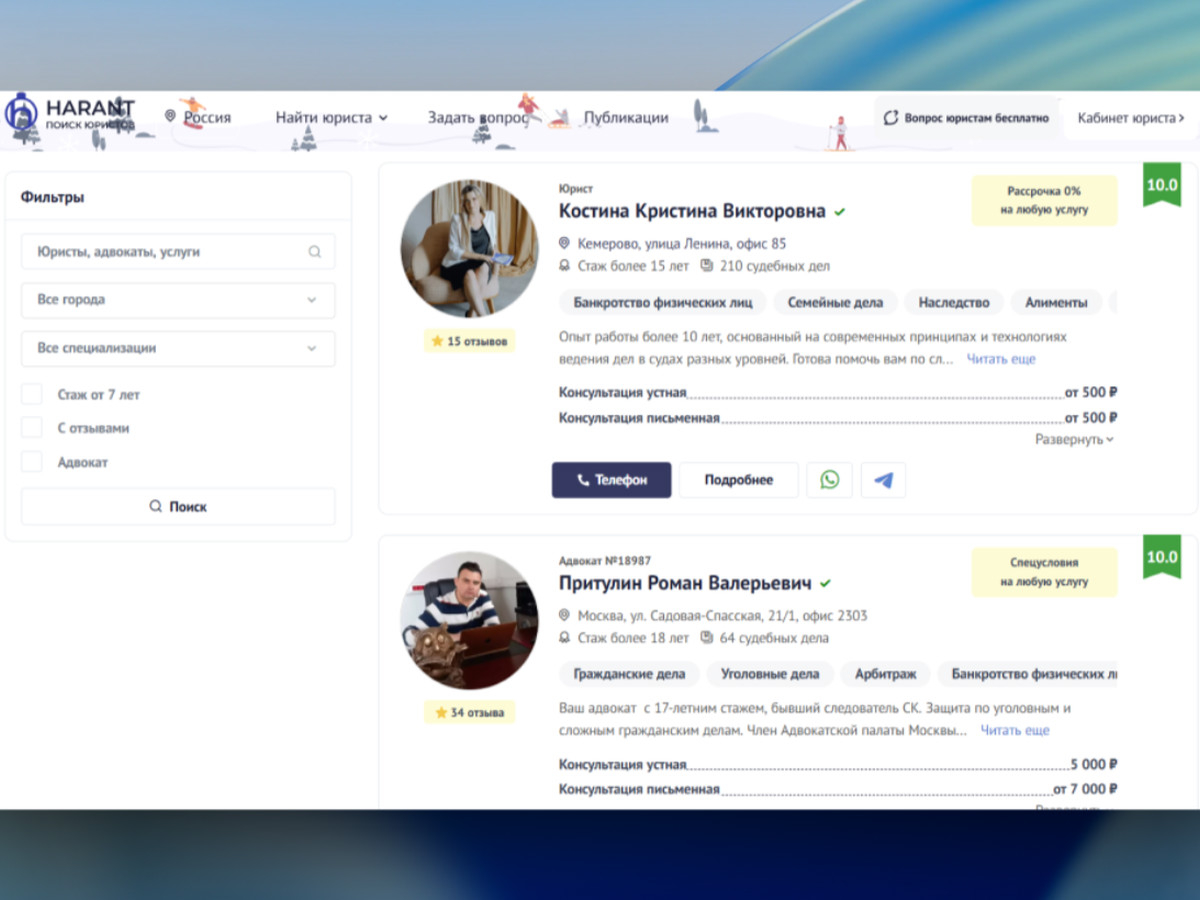Open the Все города dropdown
This screenshot has height=900, width=1200.
coord(178,300)
